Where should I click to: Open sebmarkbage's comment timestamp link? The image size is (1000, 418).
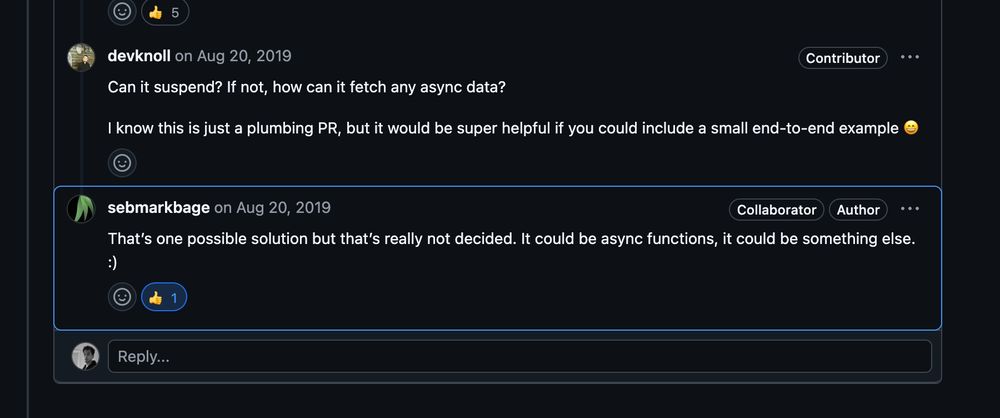pyautogui.click(x=283, y=207)
